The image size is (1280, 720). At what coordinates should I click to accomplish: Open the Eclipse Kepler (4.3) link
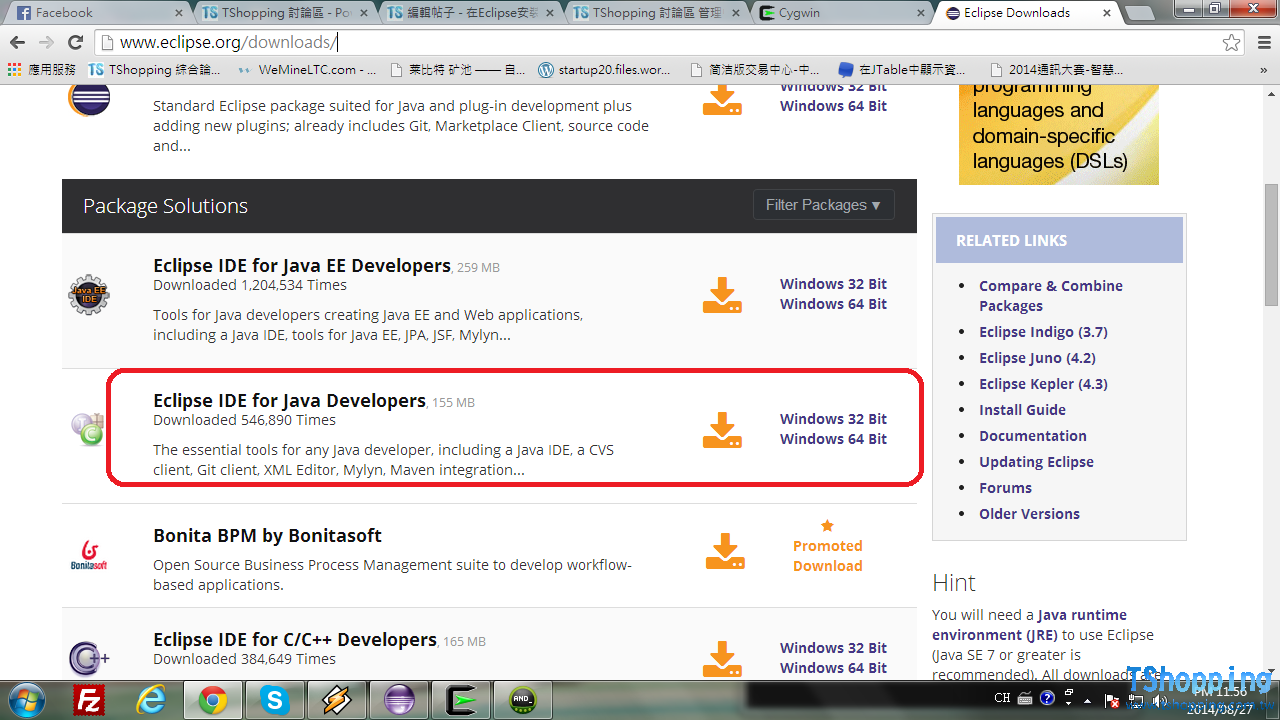1043,384
